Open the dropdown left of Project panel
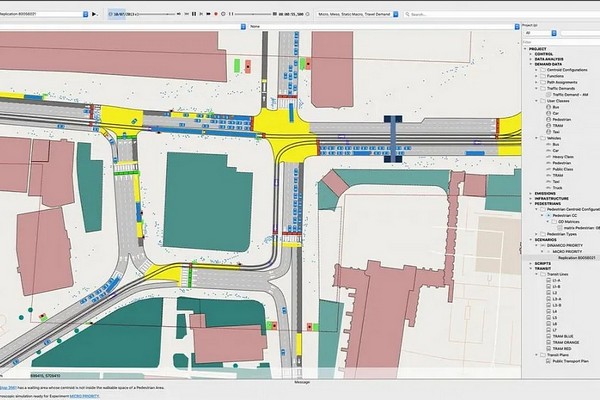The image size is (600, 400). pos(517,26)
